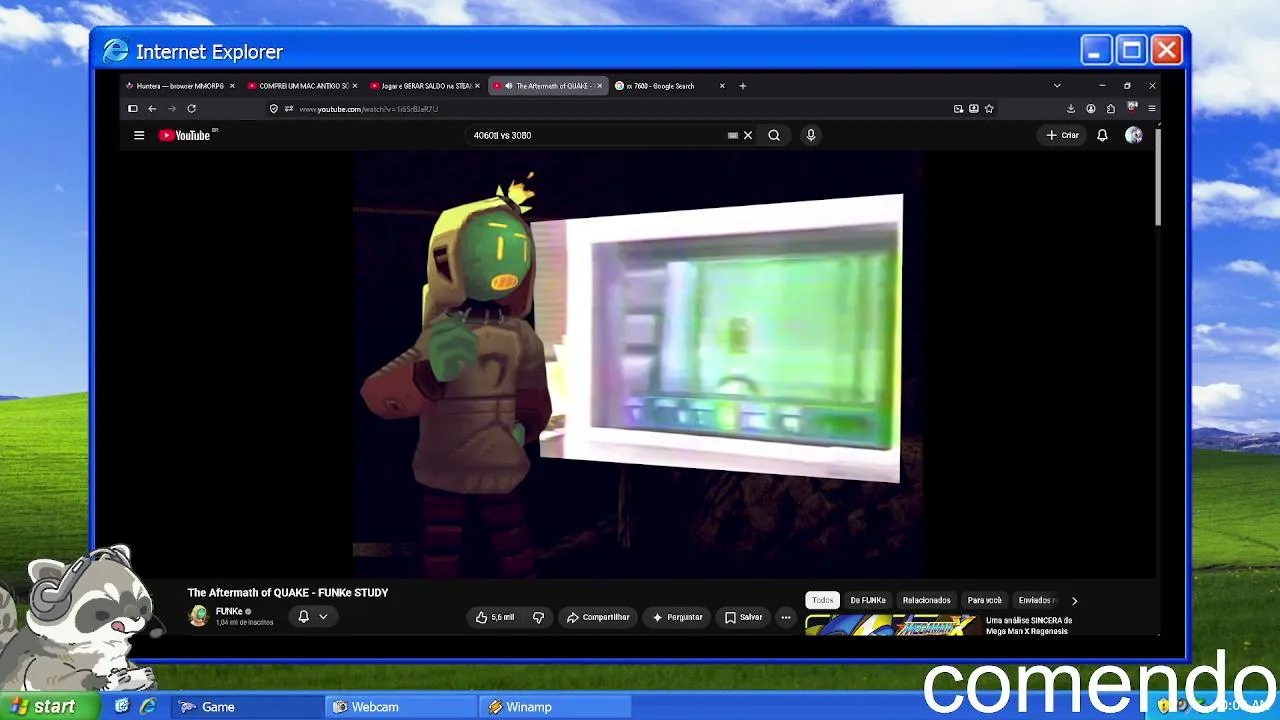Switch to the Winamp taskbar window
Viewport: 1280px width, 720px height.
556,707
